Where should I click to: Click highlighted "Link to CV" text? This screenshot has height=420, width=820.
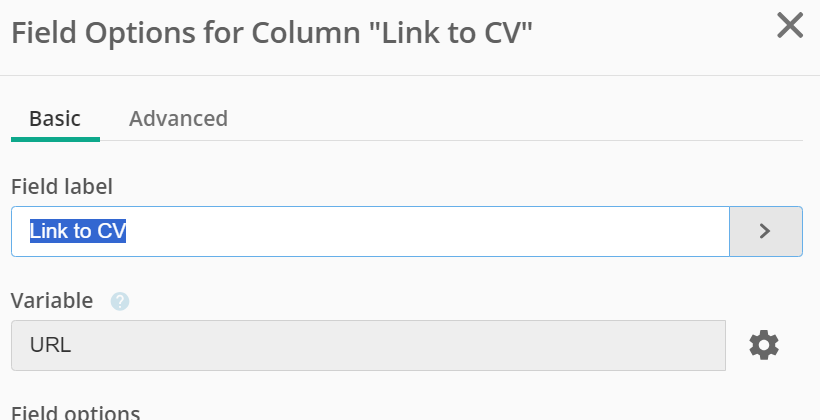(78, 231)
